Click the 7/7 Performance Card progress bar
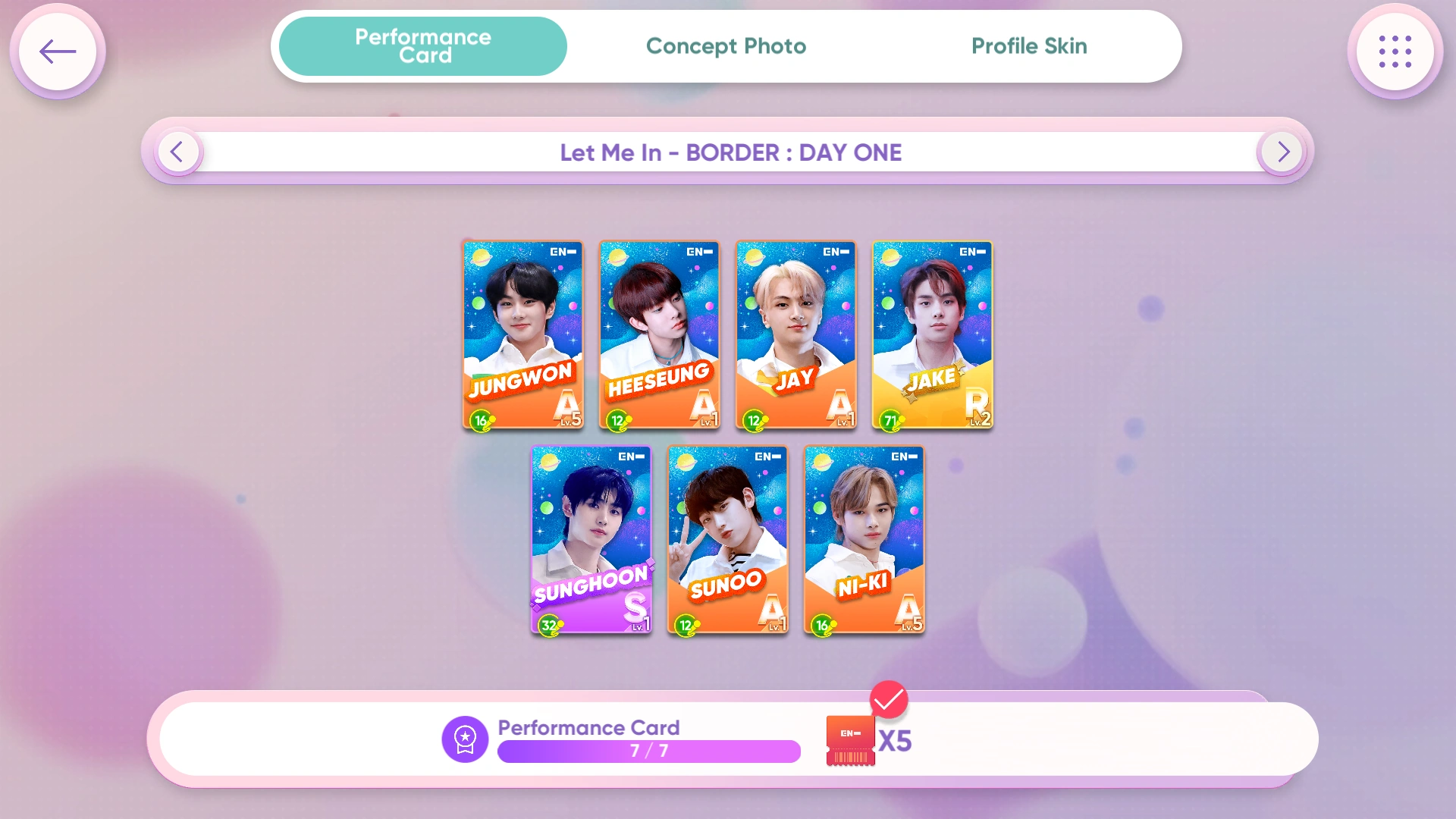1456x819 pixels. click(649, 751)
